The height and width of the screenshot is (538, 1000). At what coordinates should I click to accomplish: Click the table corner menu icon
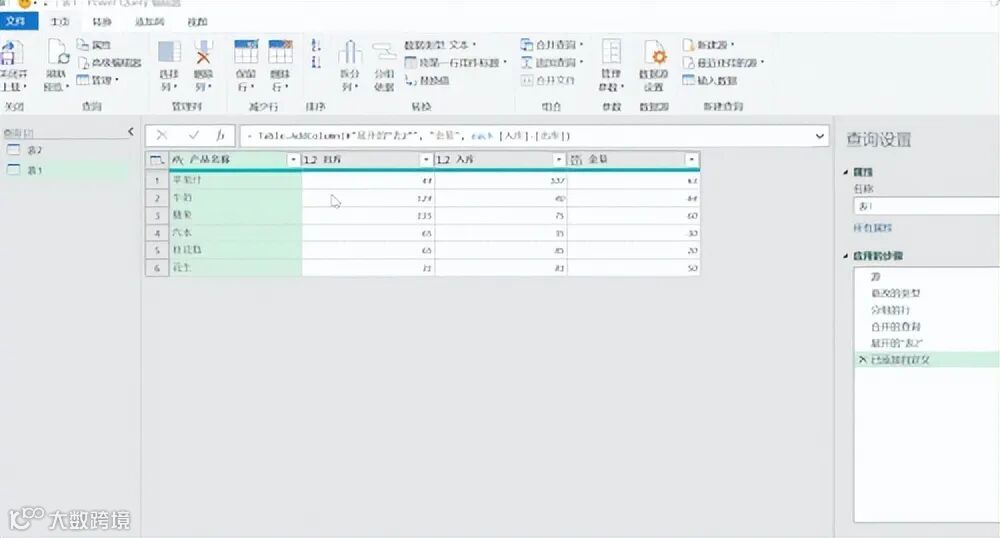click(157, 160)
